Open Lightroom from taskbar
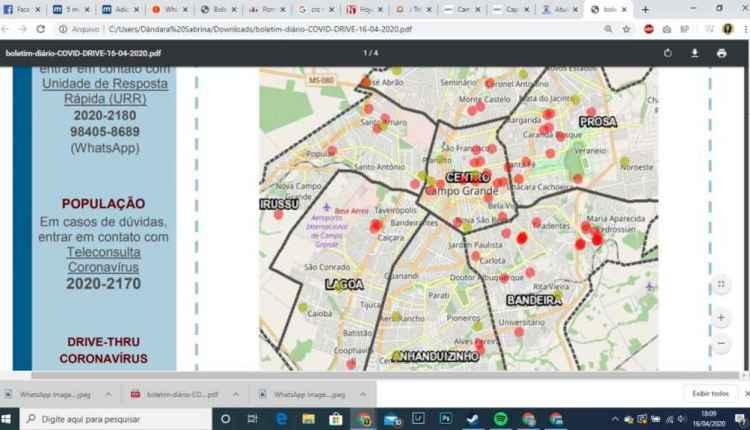 [418, 419]
